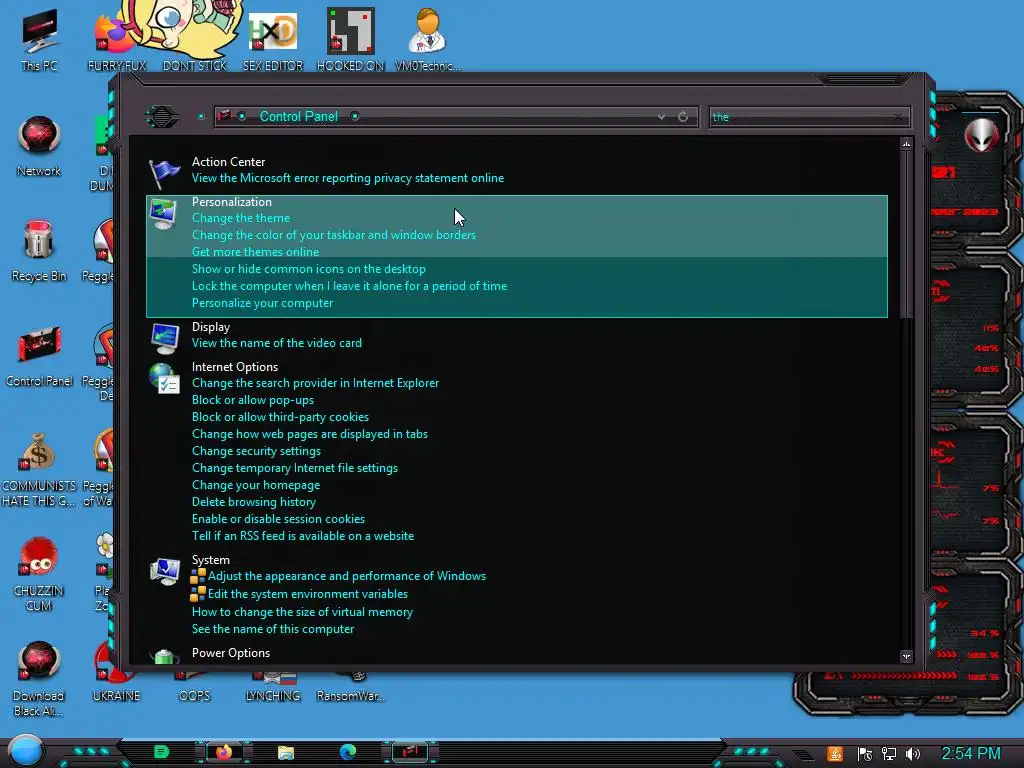Open Adjust appearance and performance of Windows
1024x768 pixels.
coord(347,576)
